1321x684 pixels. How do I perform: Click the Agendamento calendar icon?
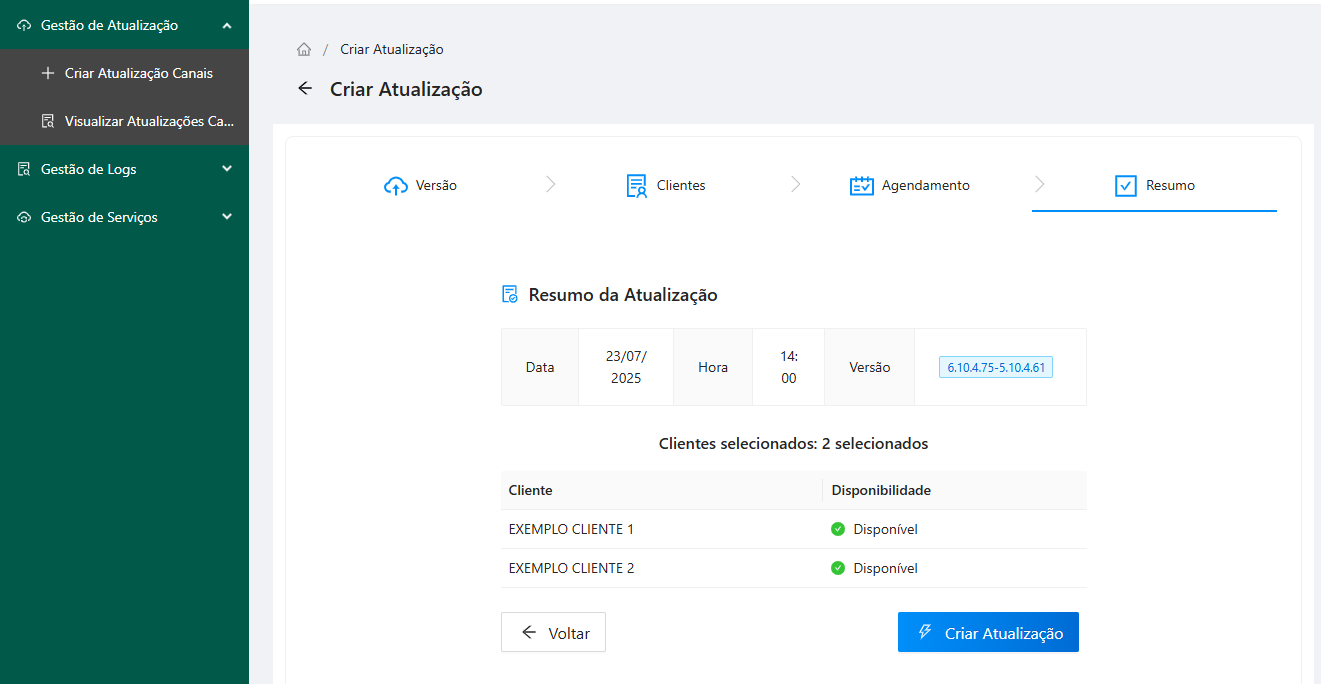861,186
